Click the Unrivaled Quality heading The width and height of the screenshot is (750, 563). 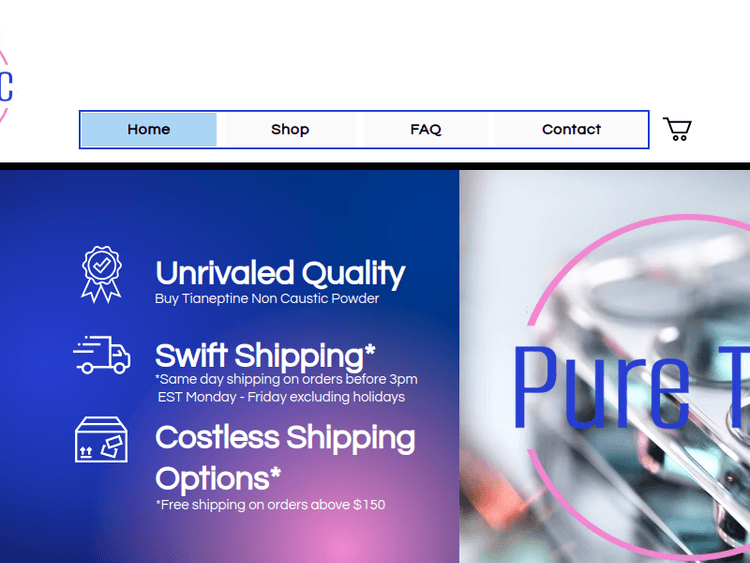(x=280, y=274)
